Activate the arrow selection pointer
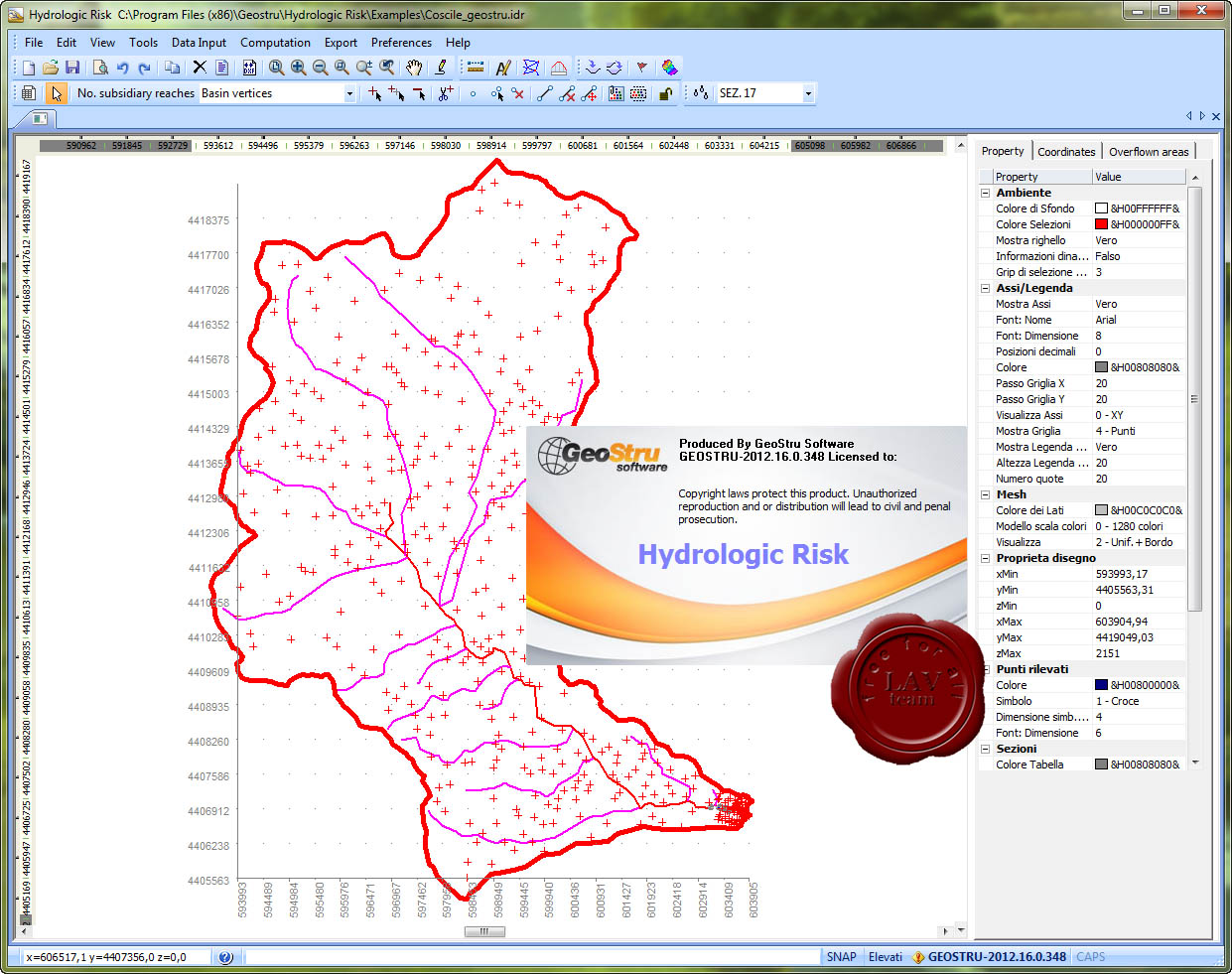This screenshot has height=974, width=1232. tap(57, 93)
